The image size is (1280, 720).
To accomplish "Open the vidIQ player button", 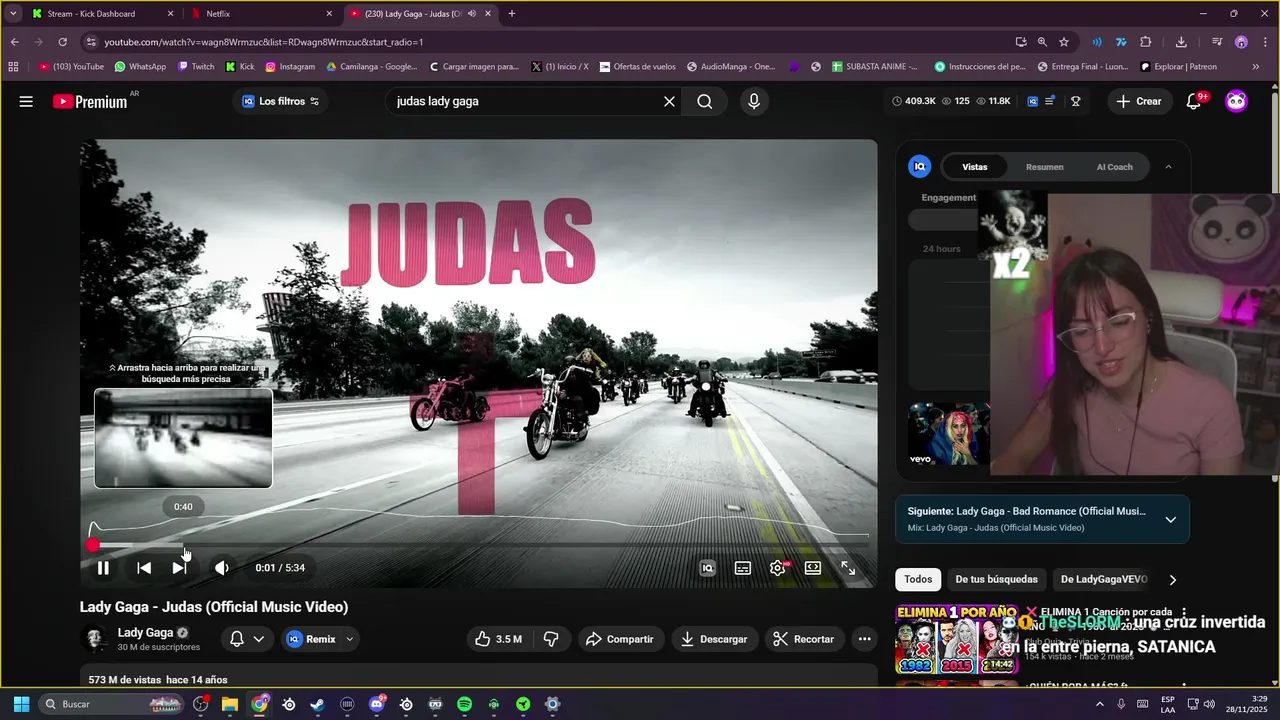I will tap(707, 568).
